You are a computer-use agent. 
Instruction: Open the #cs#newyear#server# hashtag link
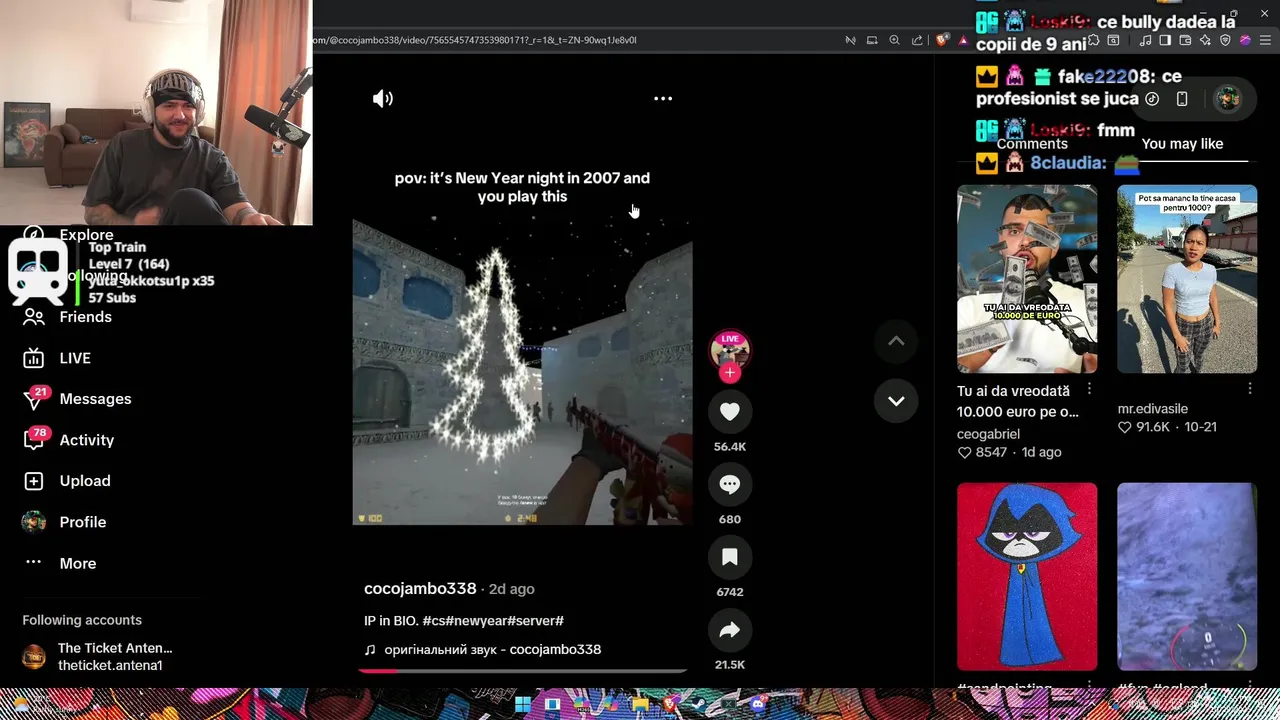click(493, 621)
